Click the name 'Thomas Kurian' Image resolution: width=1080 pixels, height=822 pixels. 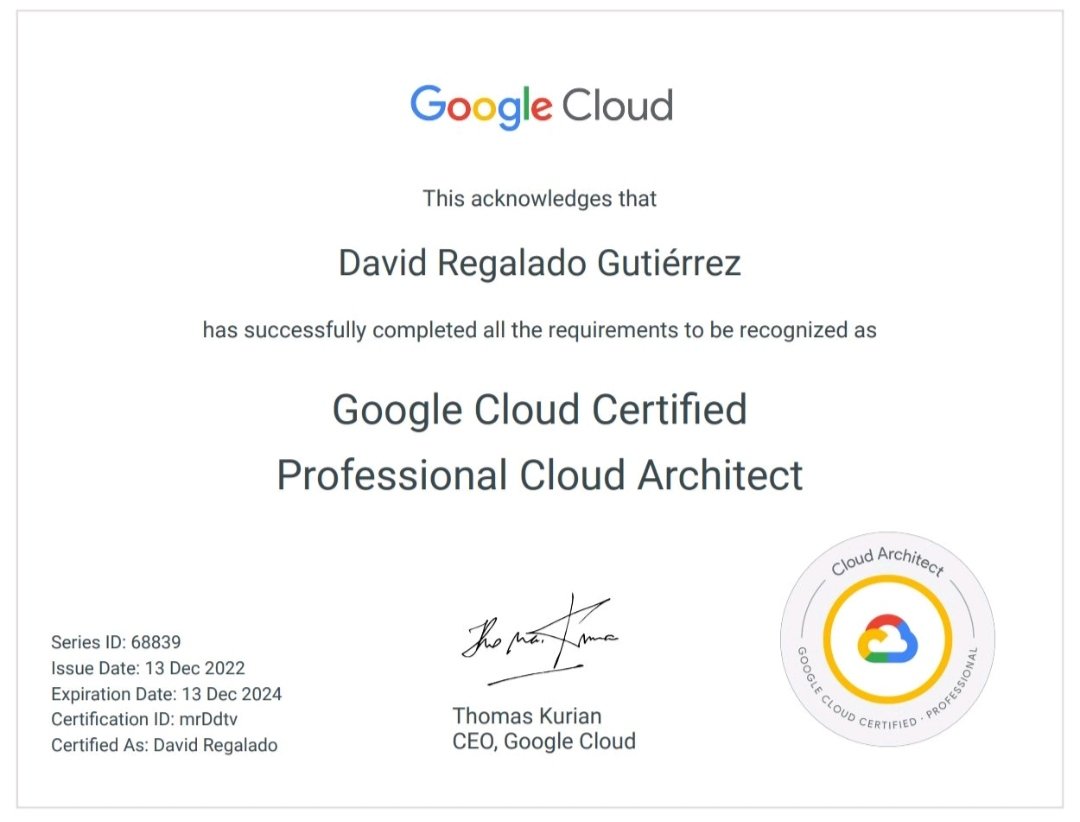coord(527,716)
